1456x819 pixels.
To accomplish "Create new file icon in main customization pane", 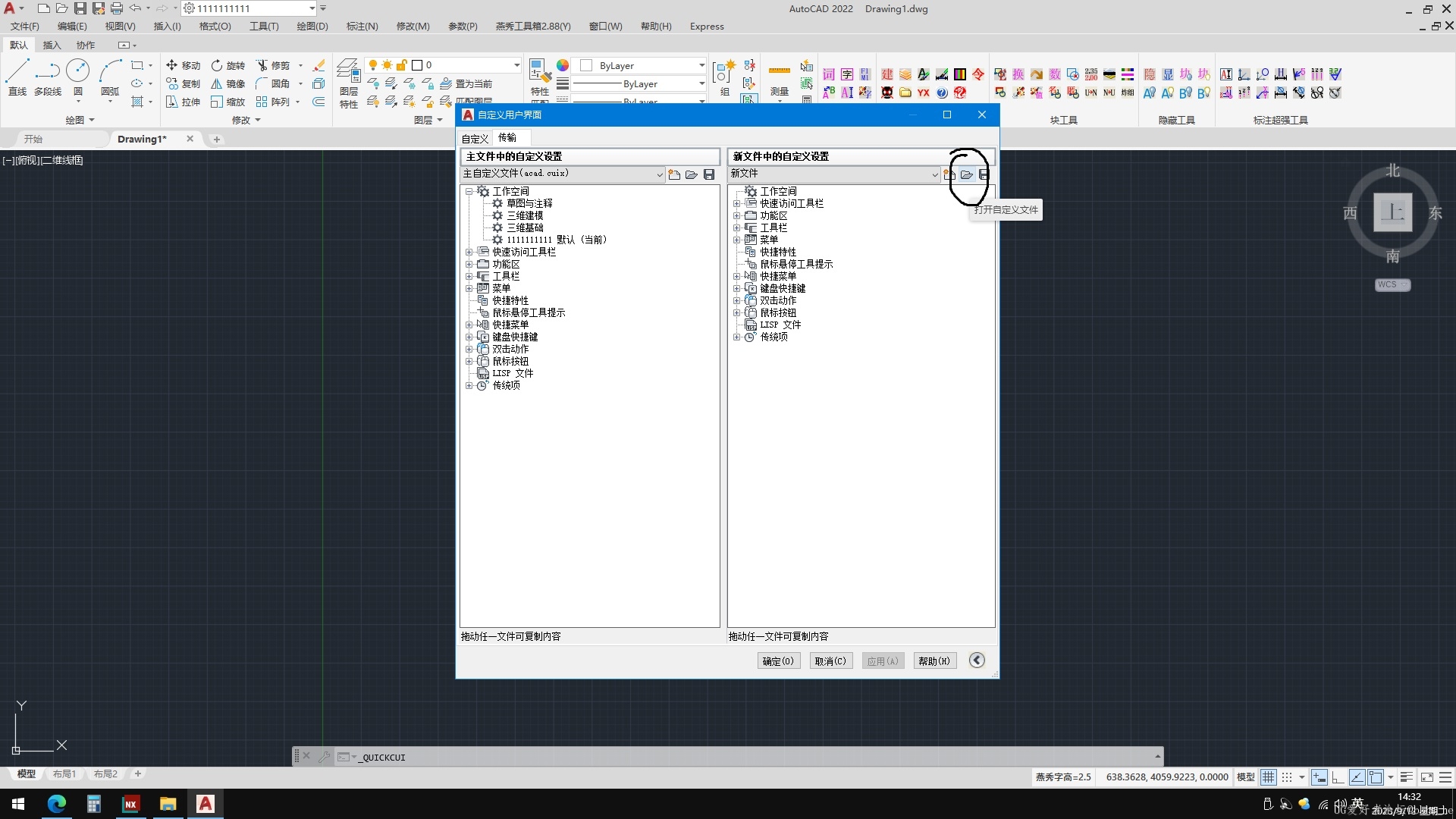I will pyautogui.click(x=674, y=174).
